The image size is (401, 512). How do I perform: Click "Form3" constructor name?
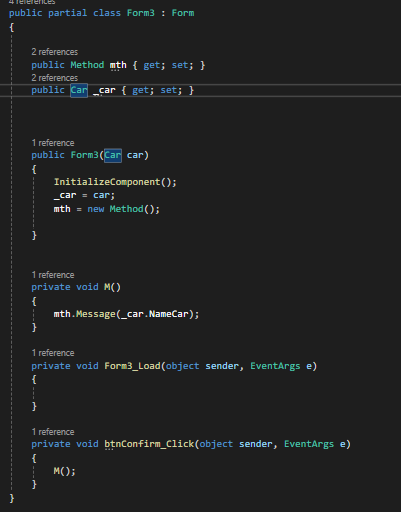tap(84, 155)
